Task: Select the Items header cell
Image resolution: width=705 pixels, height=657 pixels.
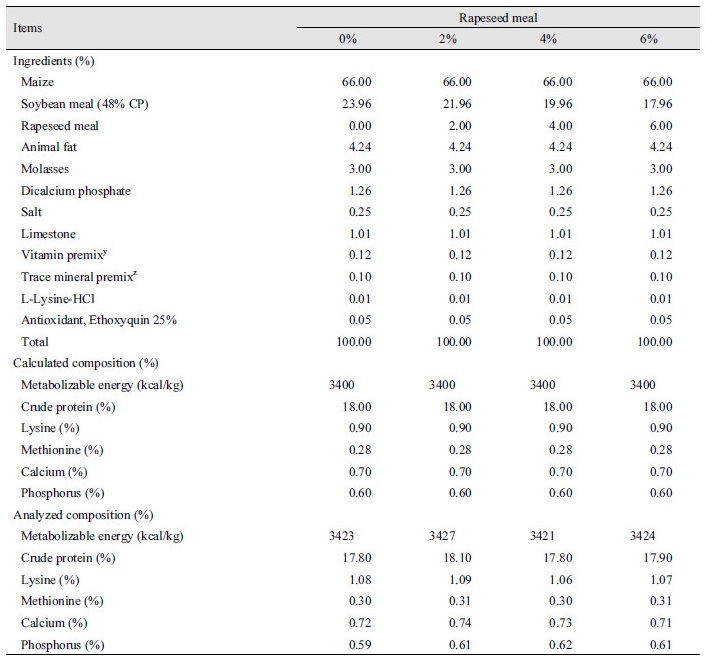Action: click(27, 28)
